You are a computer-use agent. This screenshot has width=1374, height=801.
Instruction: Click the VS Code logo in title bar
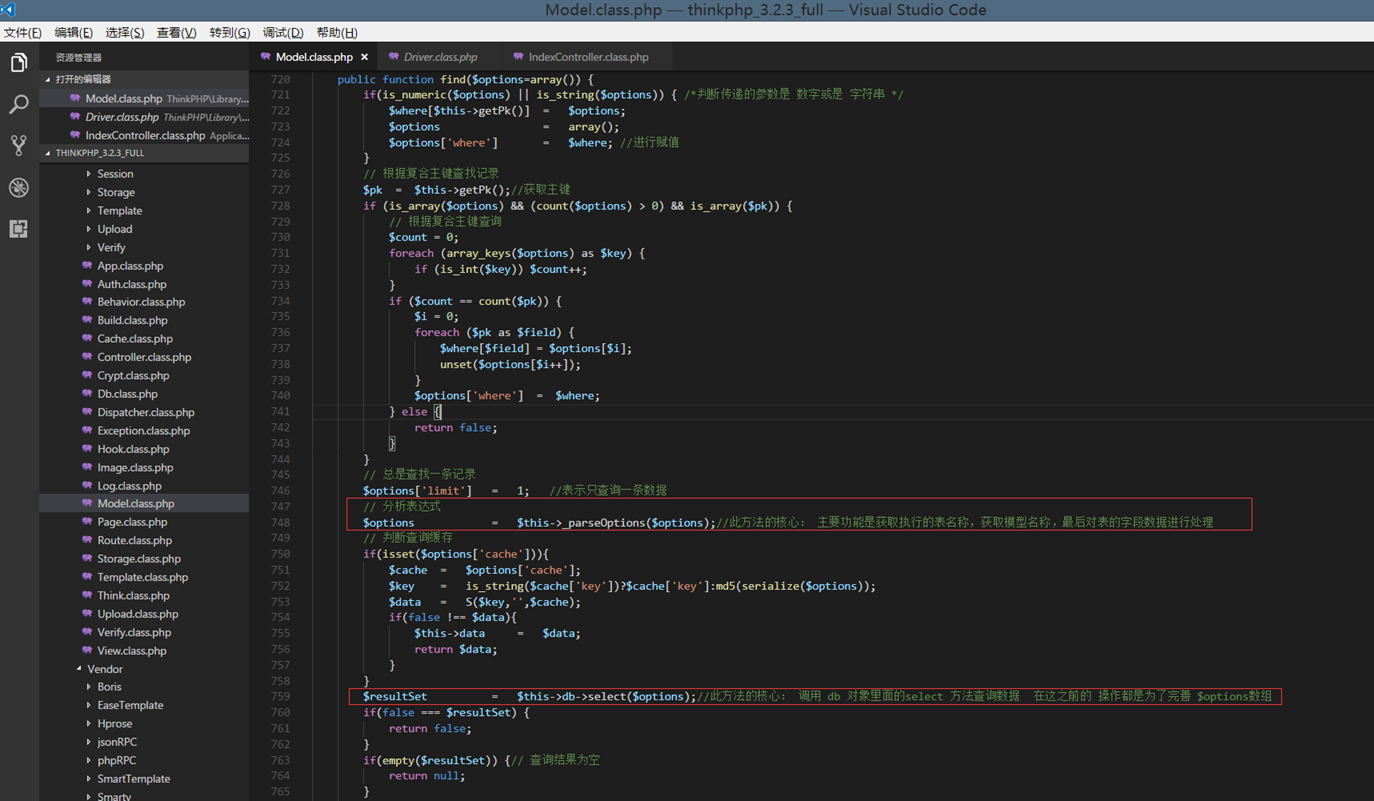coord(8,10)
